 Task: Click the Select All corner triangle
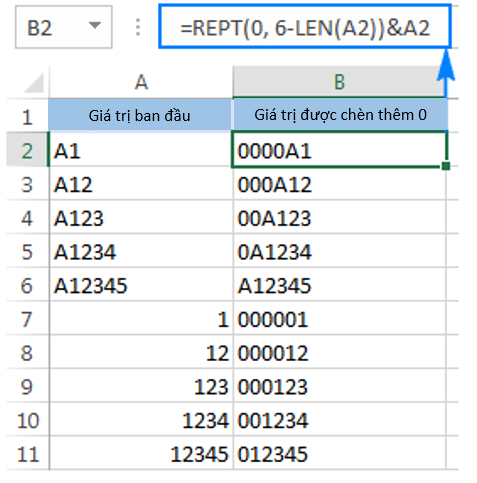click(34, 83)
